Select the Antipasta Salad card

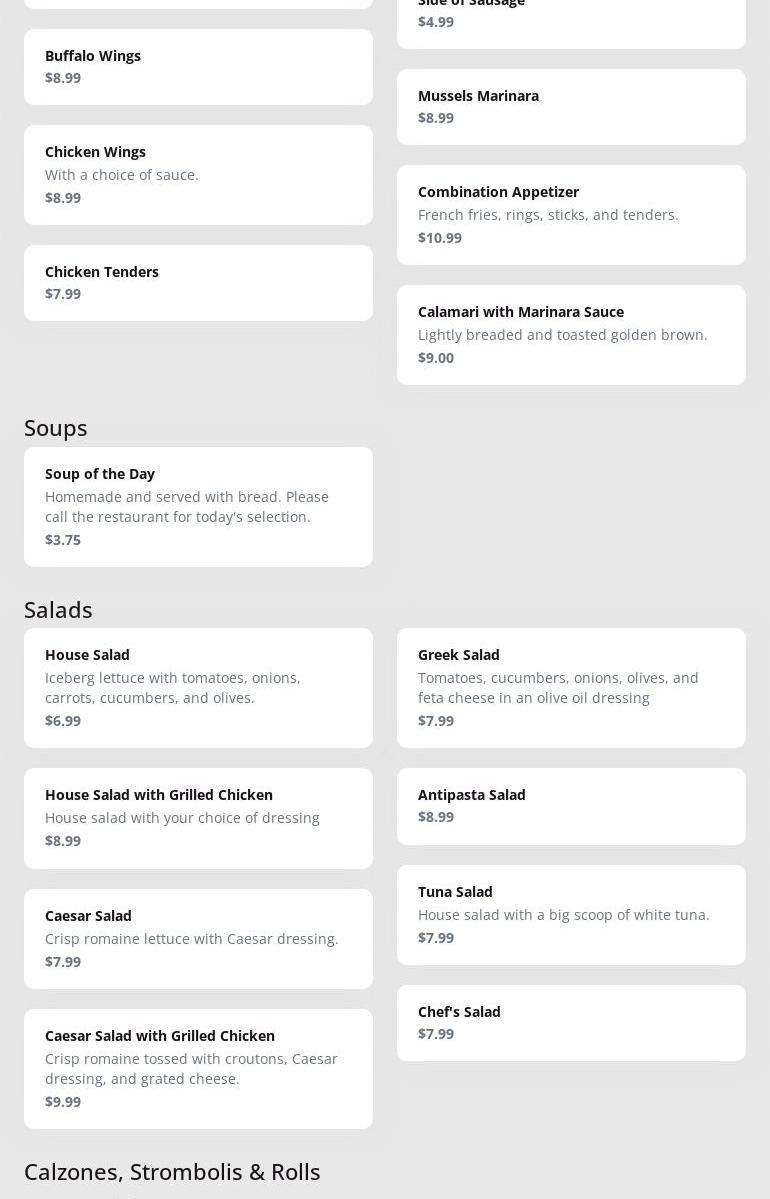[571, 805]
